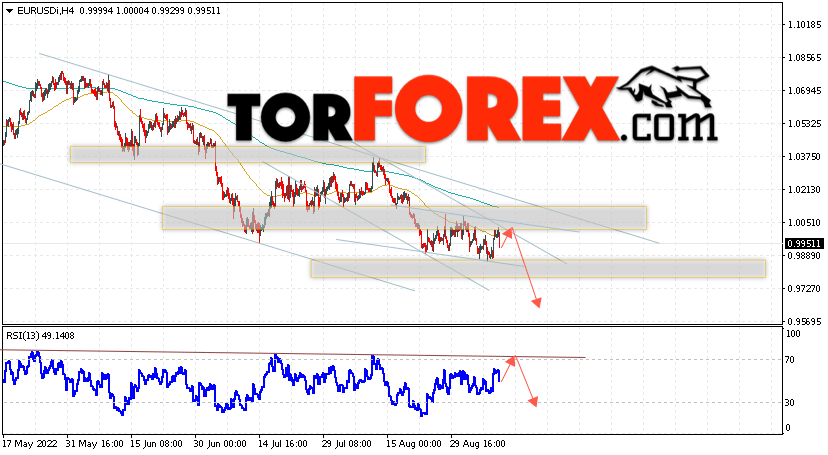Image resolution: width=828 pixels, height=455 pixels.
Task: Select the top gray resistance zone rectangle
Action: pos(248,155)
